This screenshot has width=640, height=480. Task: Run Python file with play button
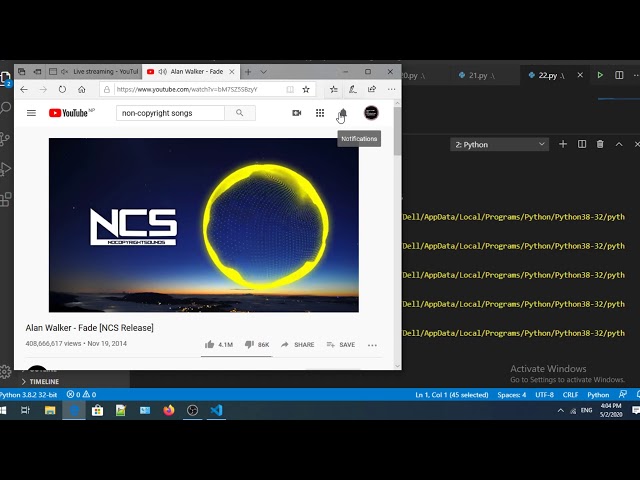(x=600, y=75)
